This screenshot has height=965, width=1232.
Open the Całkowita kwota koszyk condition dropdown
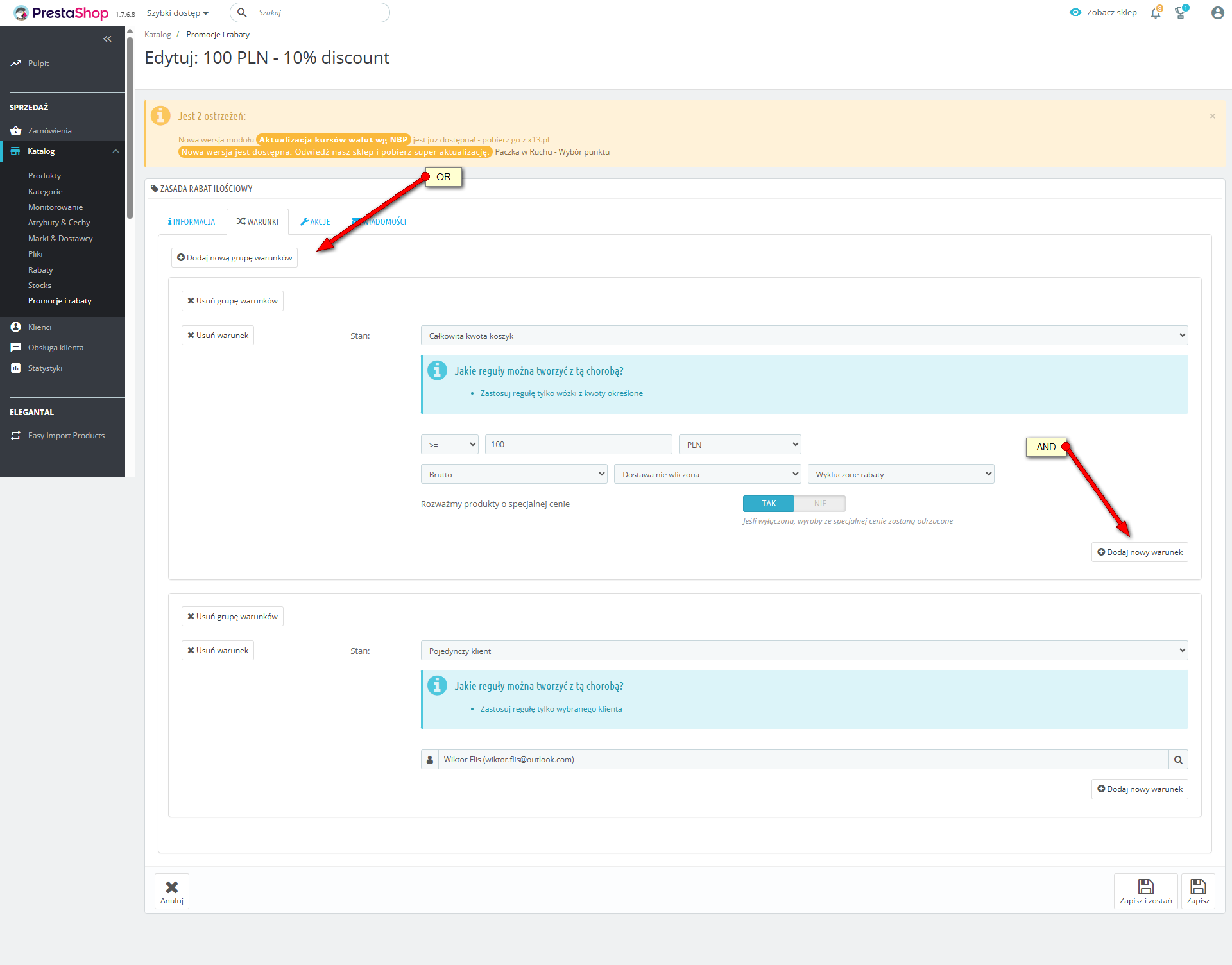804,336
